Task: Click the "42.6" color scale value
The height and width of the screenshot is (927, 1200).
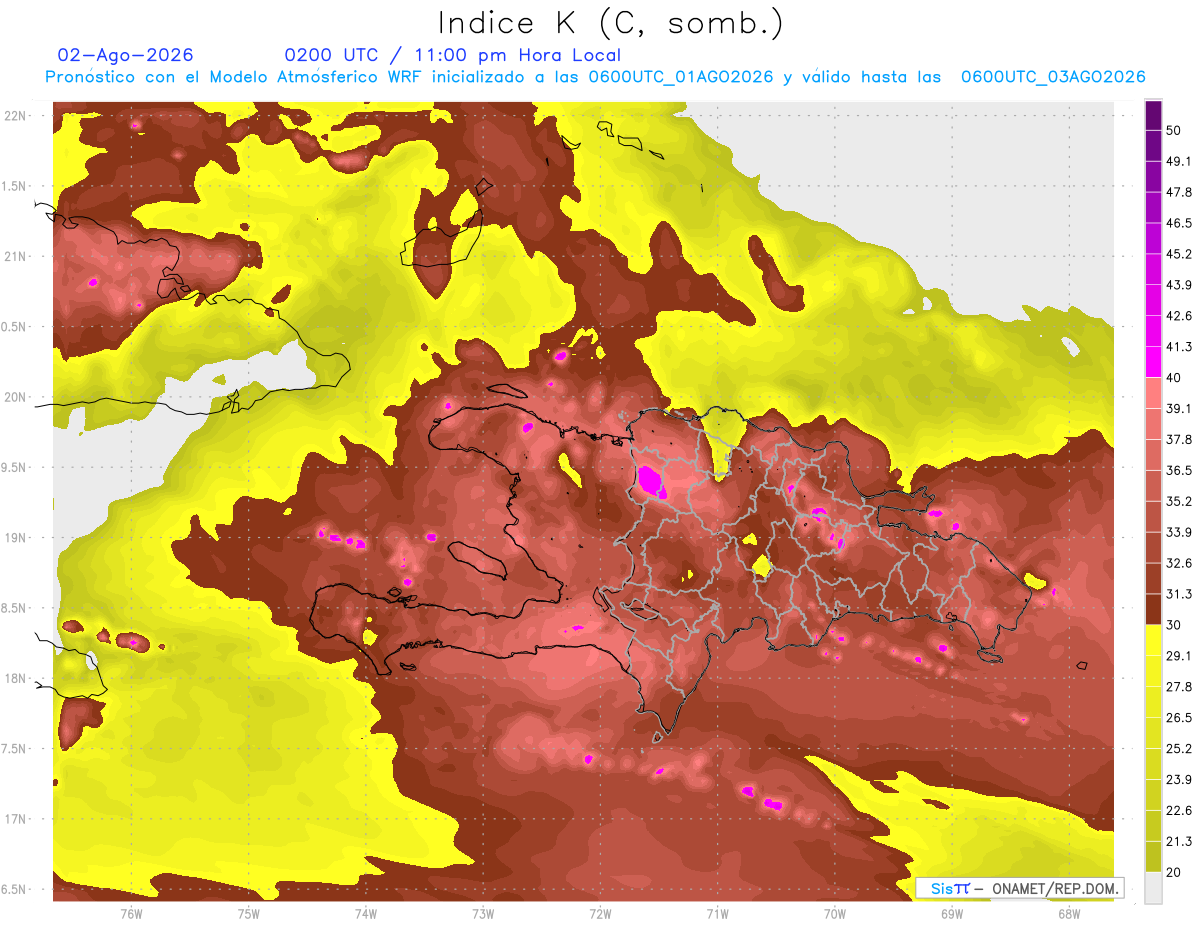Action: 1180,316
